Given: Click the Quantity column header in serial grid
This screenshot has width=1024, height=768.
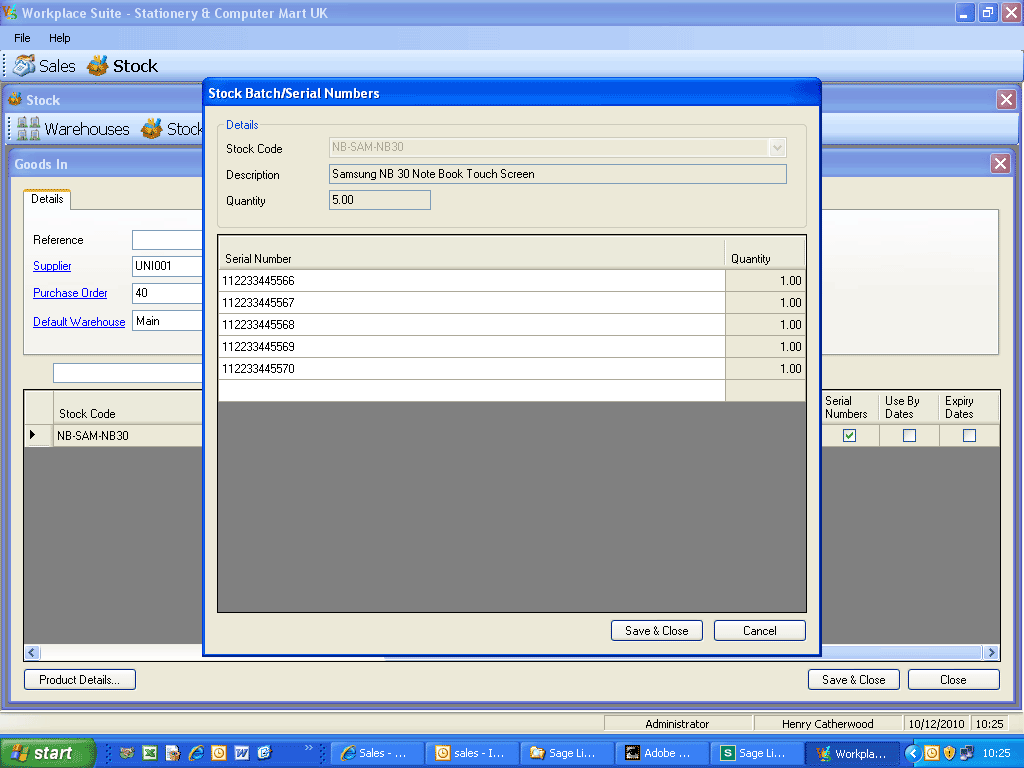Looking at the screenshot, I should tap(765, 253).
